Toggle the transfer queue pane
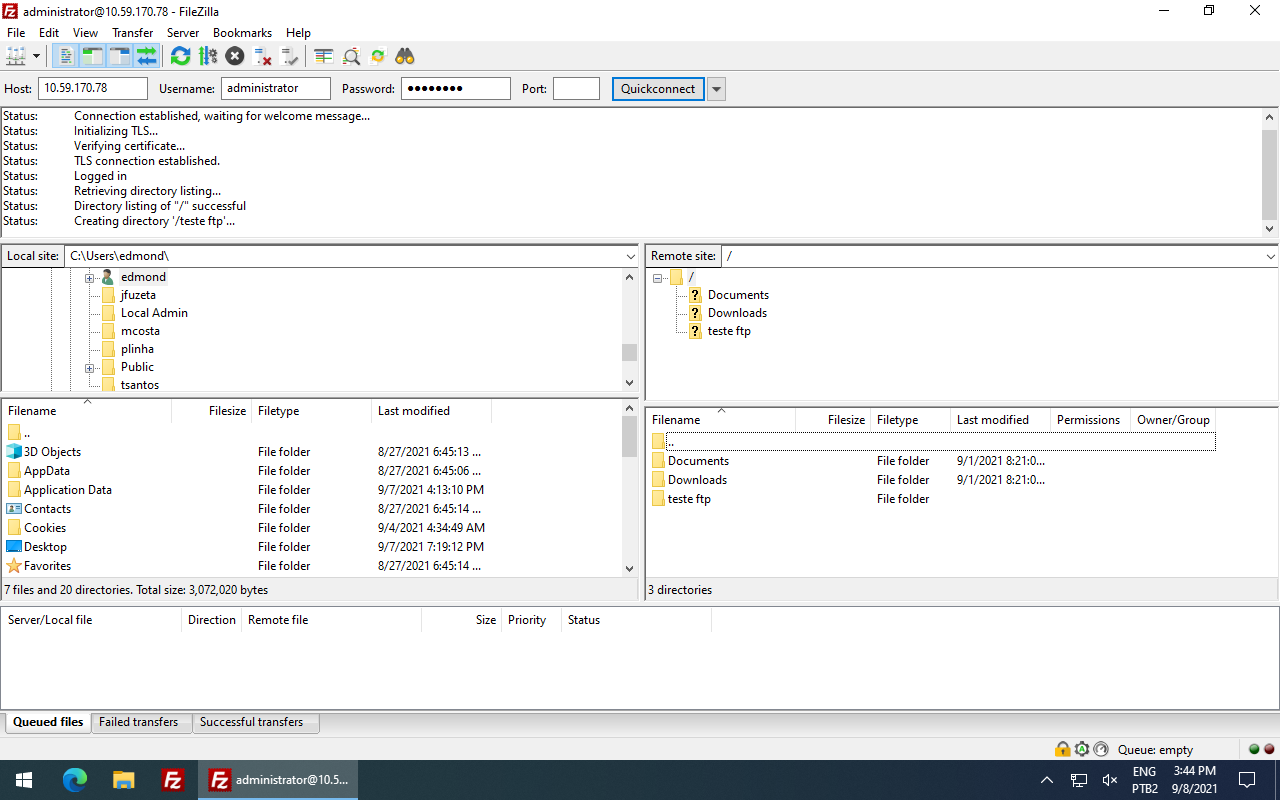Viewport: 1280px width, 800px height. click(146, 56)
